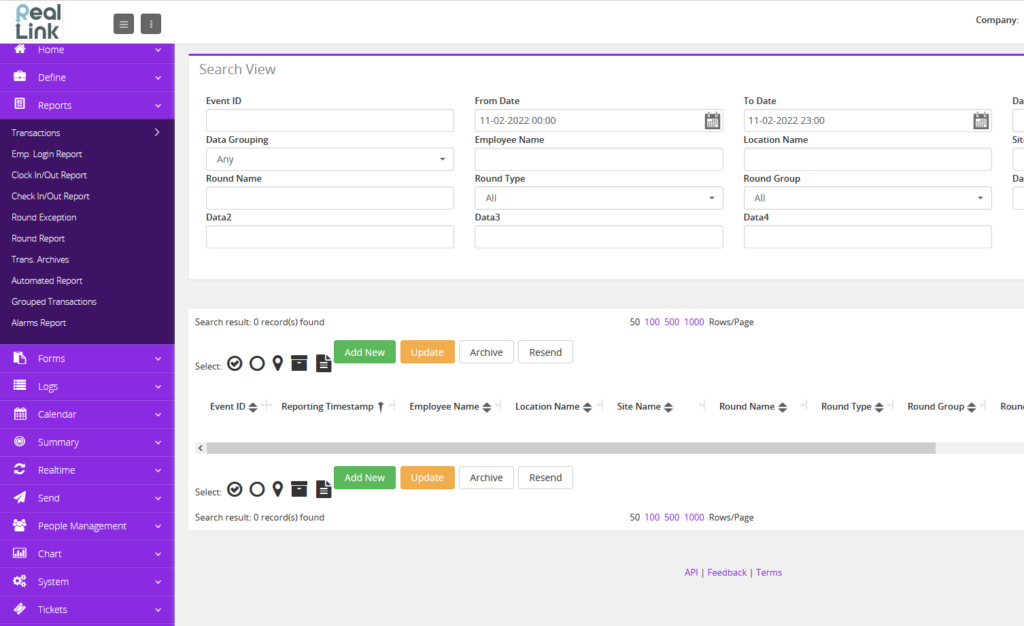Click the horizontal scrollbar under the table

565,448
